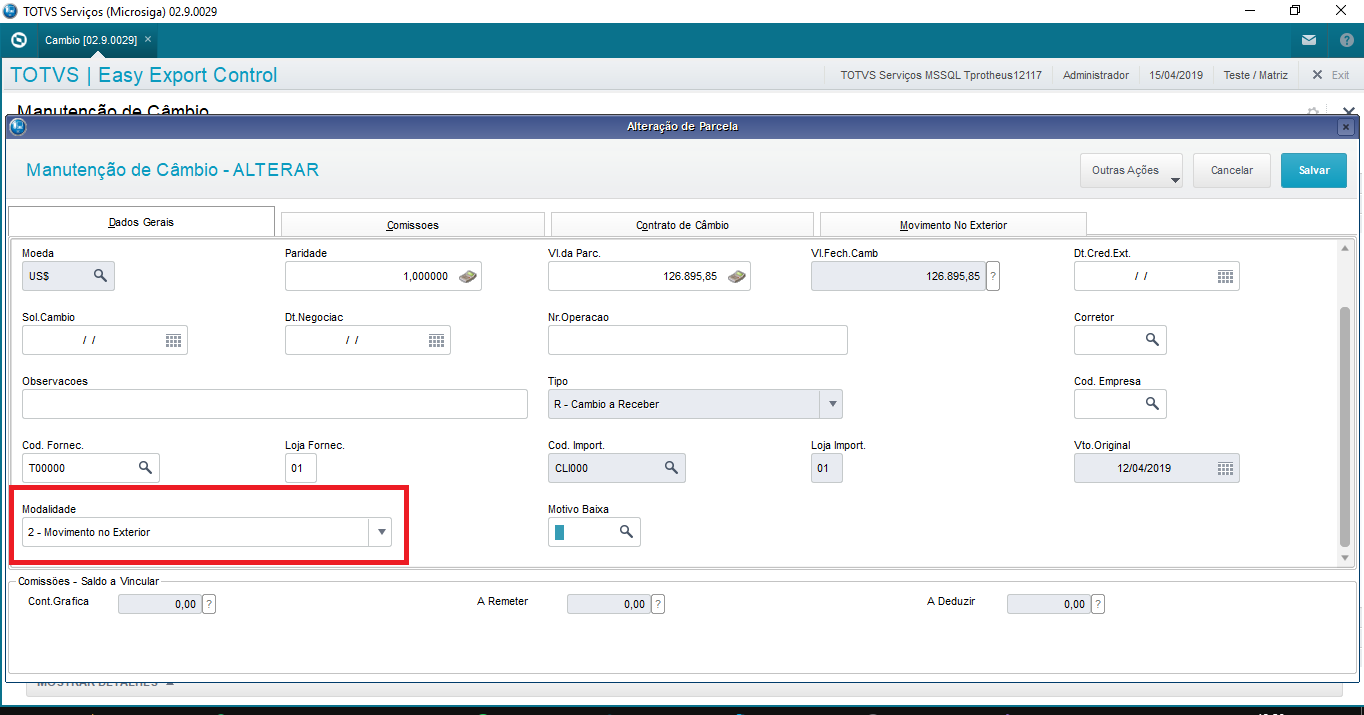Click the Exit button in header

(x=1331, y=75)
